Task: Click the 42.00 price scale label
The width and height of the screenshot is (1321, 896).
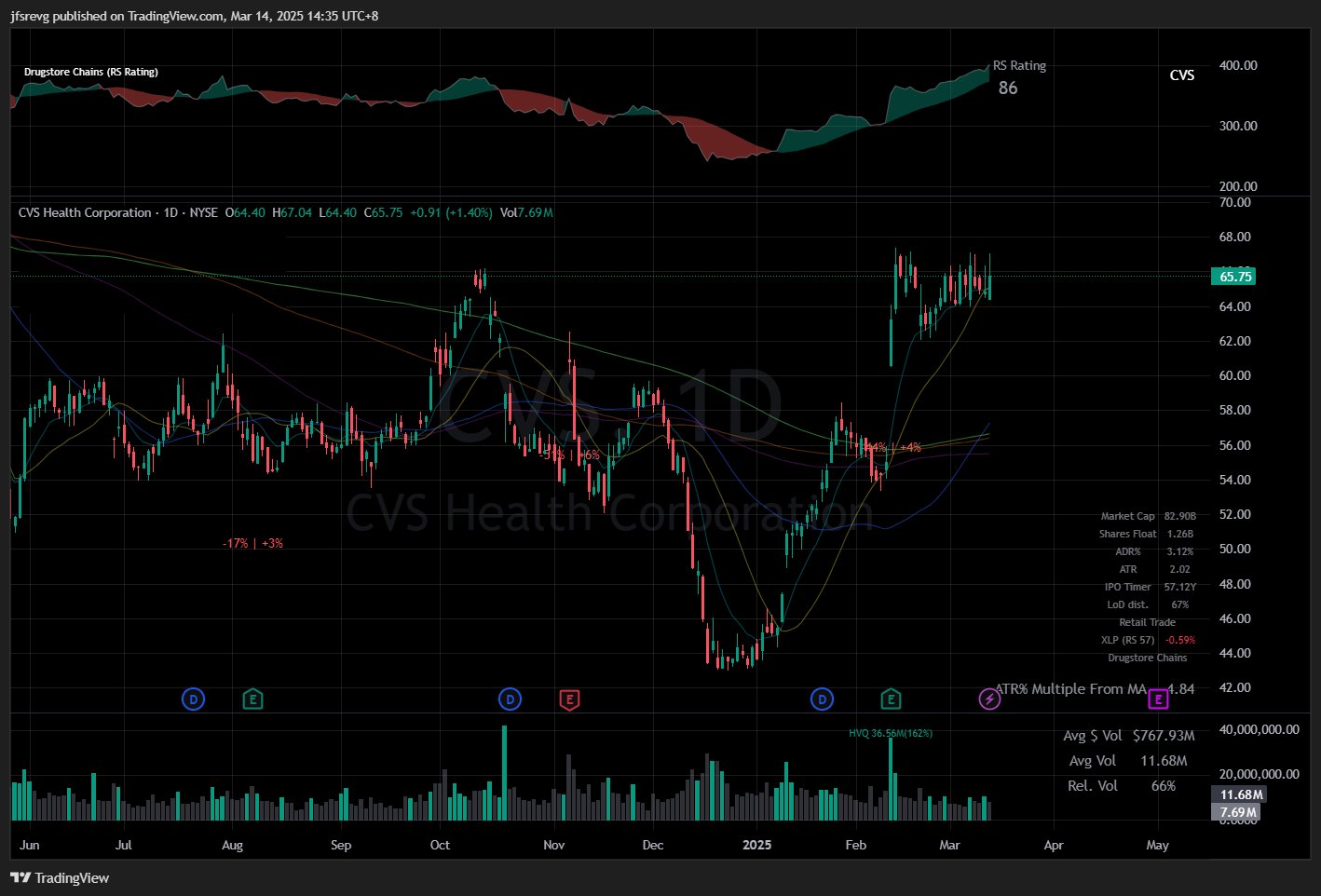Action: [1234, 687]
